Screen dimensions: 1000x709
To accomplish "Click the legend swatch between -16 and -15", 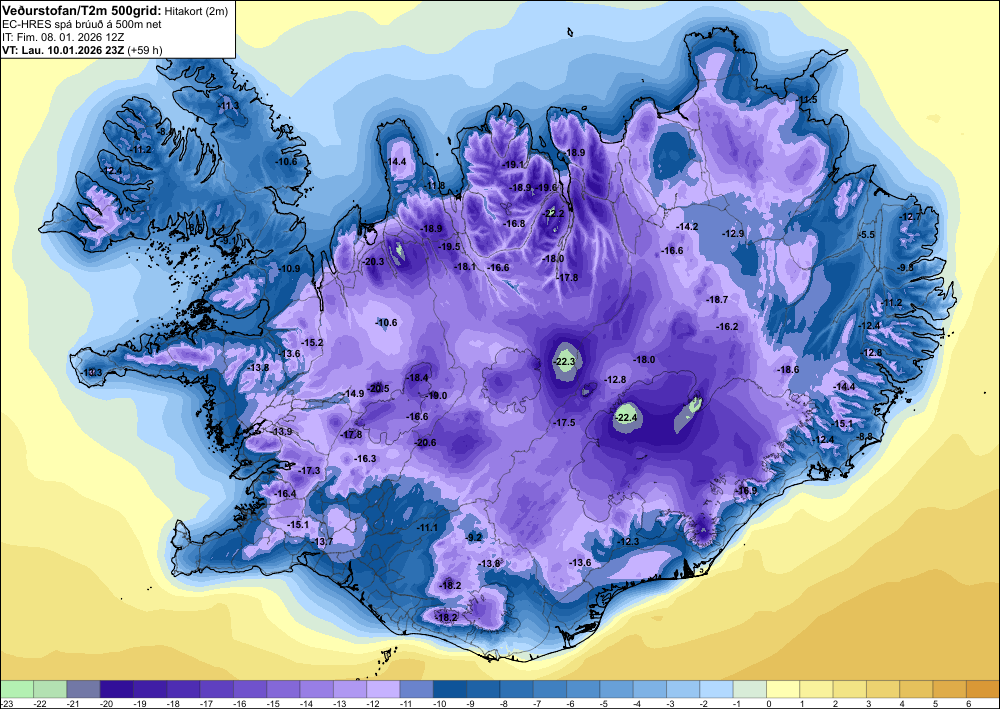I will click(250, 689).
